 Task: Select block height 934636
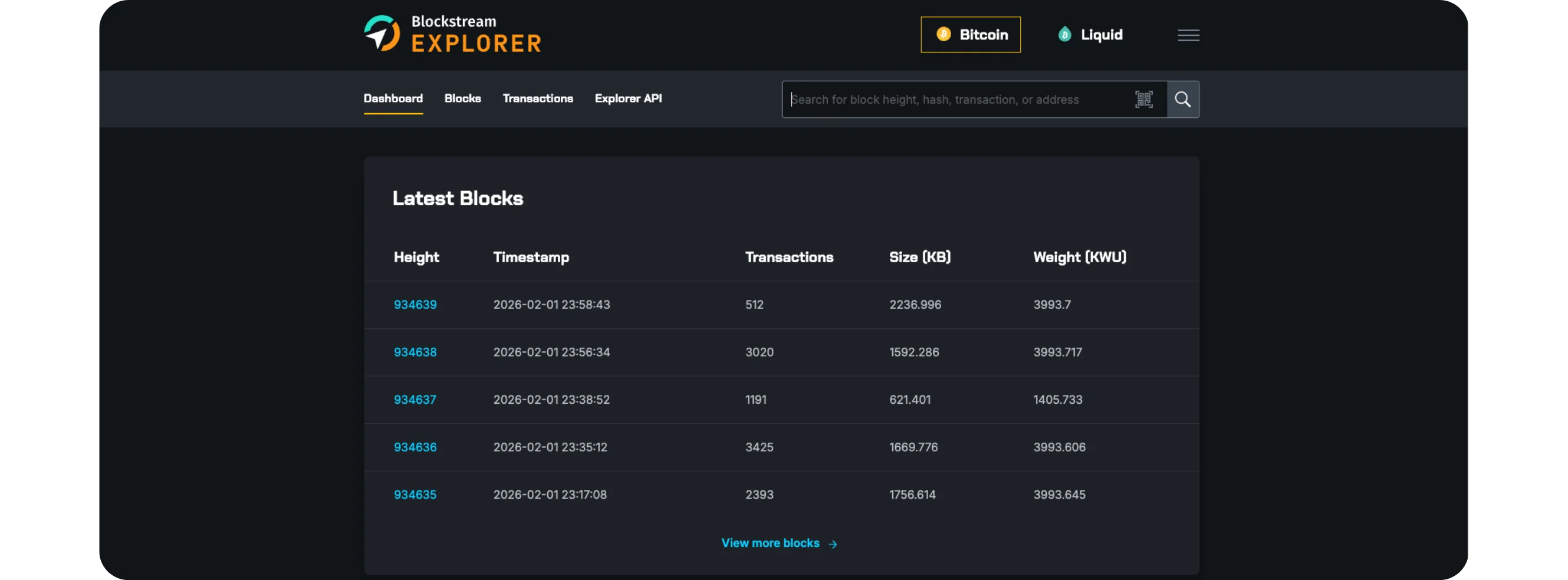[x=415, y=447]
